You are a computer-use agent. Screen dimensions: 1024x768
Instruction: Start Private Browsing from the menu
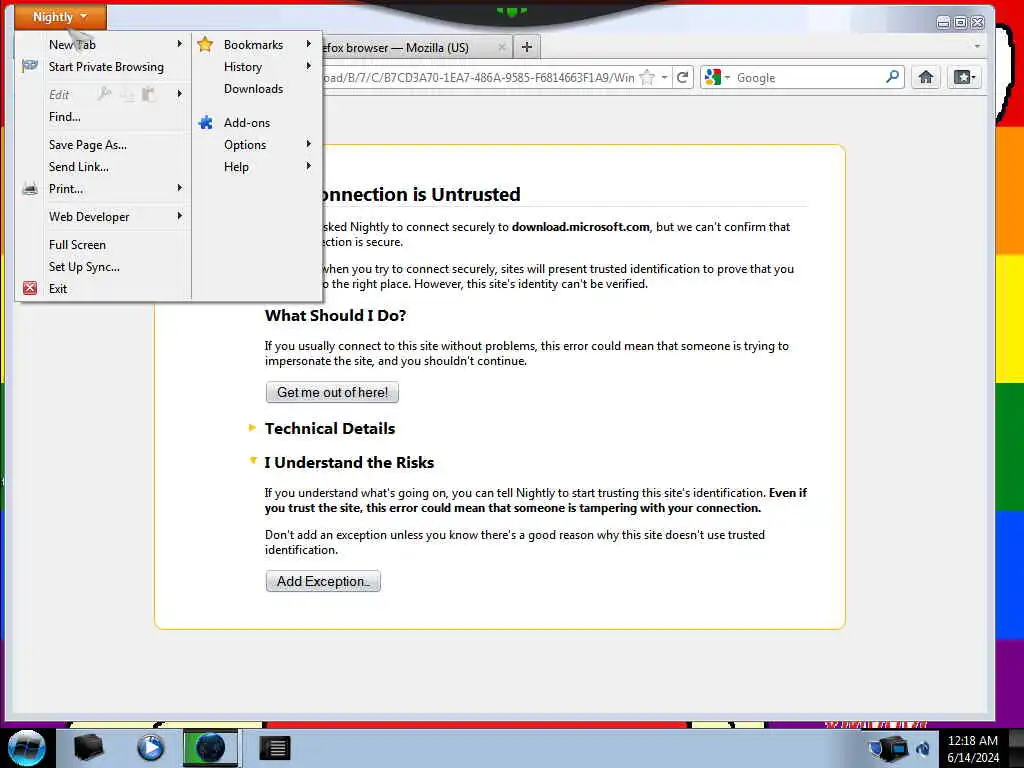106,67
